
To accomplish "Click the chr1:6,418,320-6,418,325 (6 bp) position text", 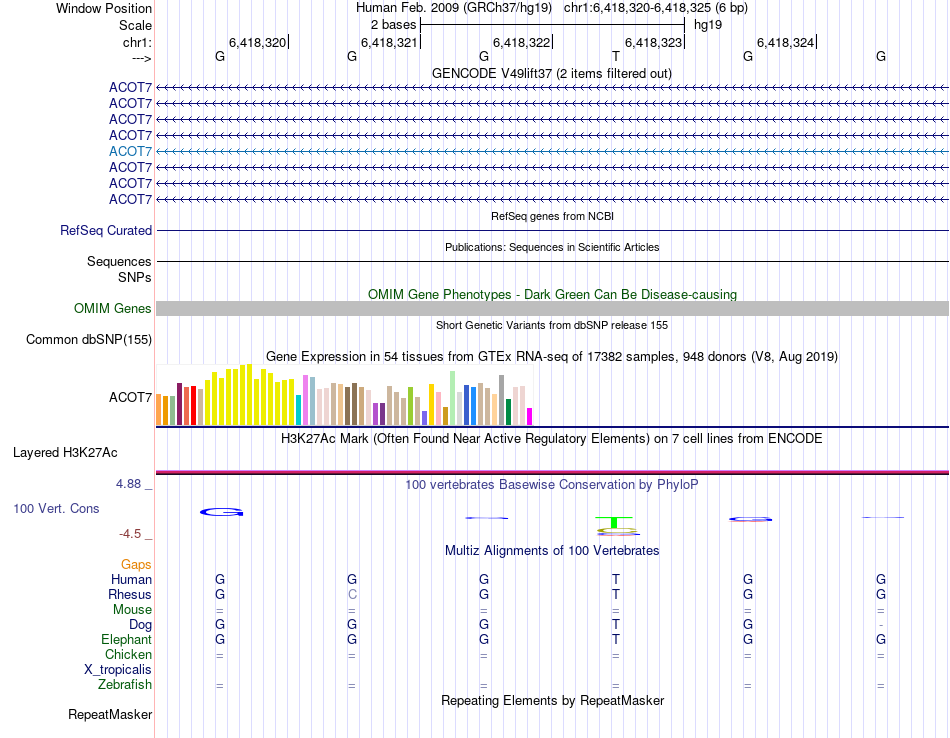I will pyautogui.click(x=656, y=8).
